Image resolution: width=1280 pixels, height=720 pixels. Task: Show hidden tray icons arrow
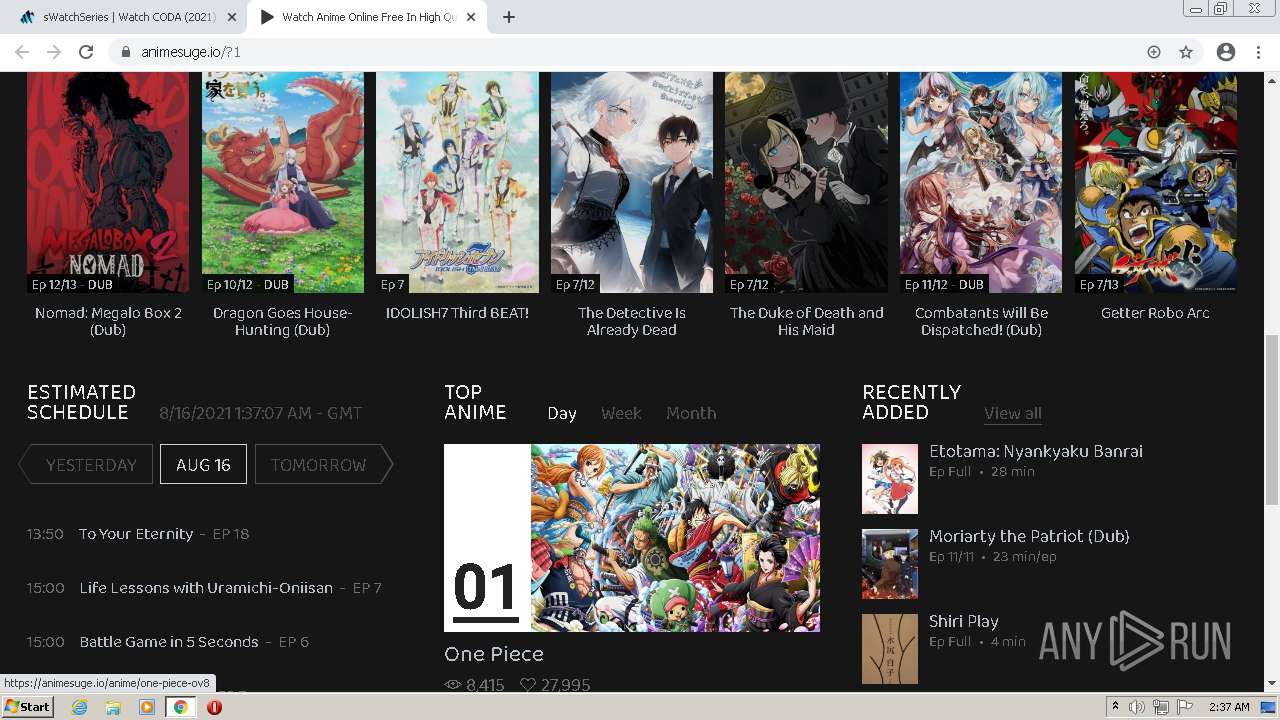click(x=1116, y=707)
